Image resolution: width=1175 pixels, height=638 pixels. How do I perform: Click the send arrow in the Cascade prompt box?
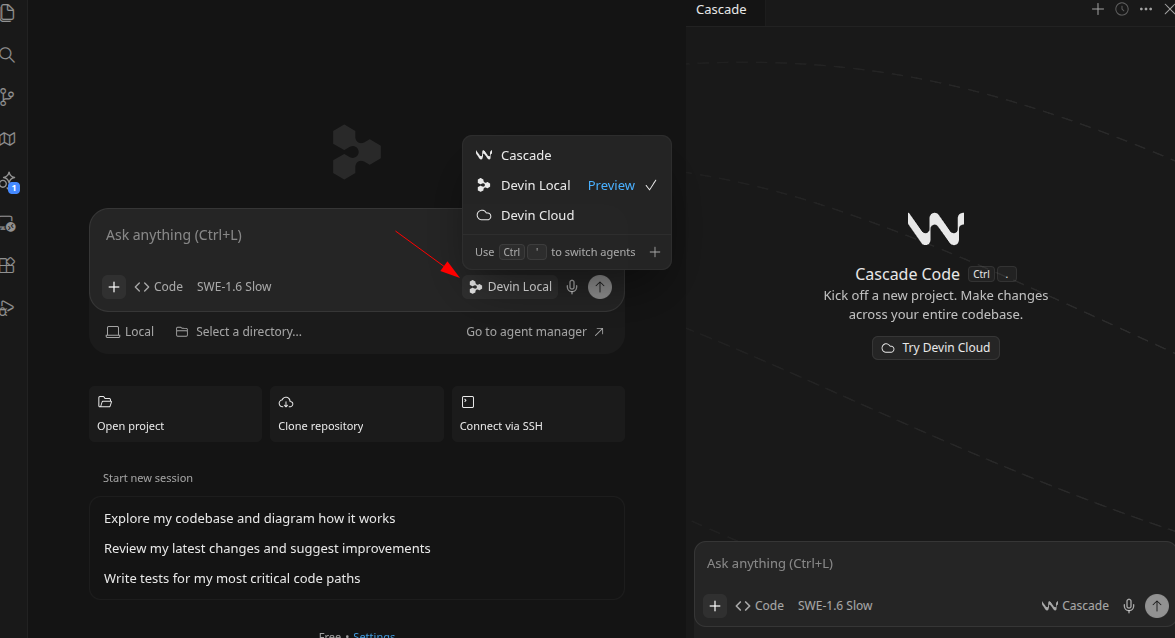(1157, 606)
